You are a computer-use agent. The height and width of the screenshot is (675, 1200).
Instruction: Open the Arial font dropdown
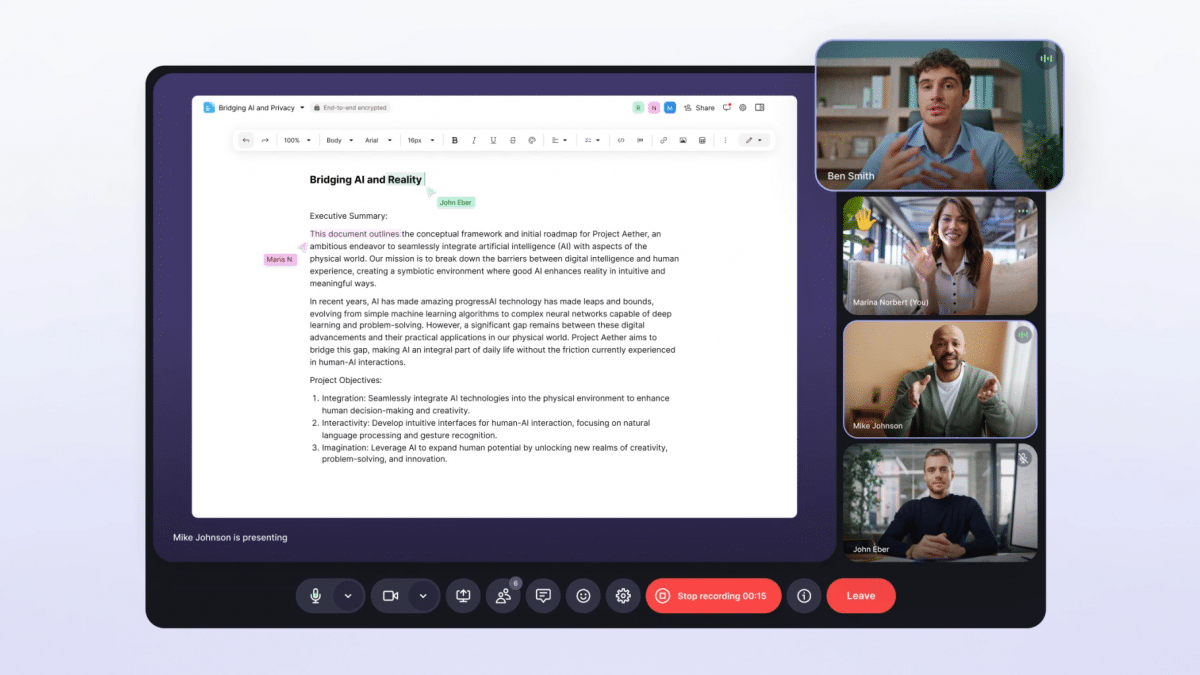[379, 140]
